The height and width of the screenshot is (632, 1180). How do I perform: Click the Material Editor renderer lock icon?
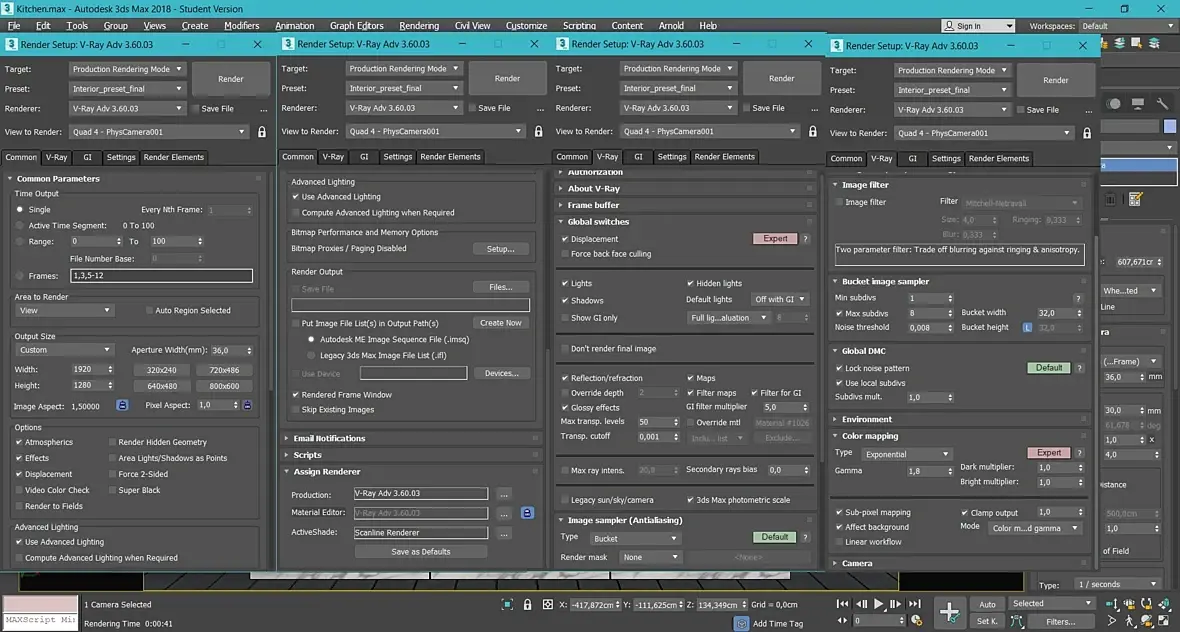(x=527, y=513)
